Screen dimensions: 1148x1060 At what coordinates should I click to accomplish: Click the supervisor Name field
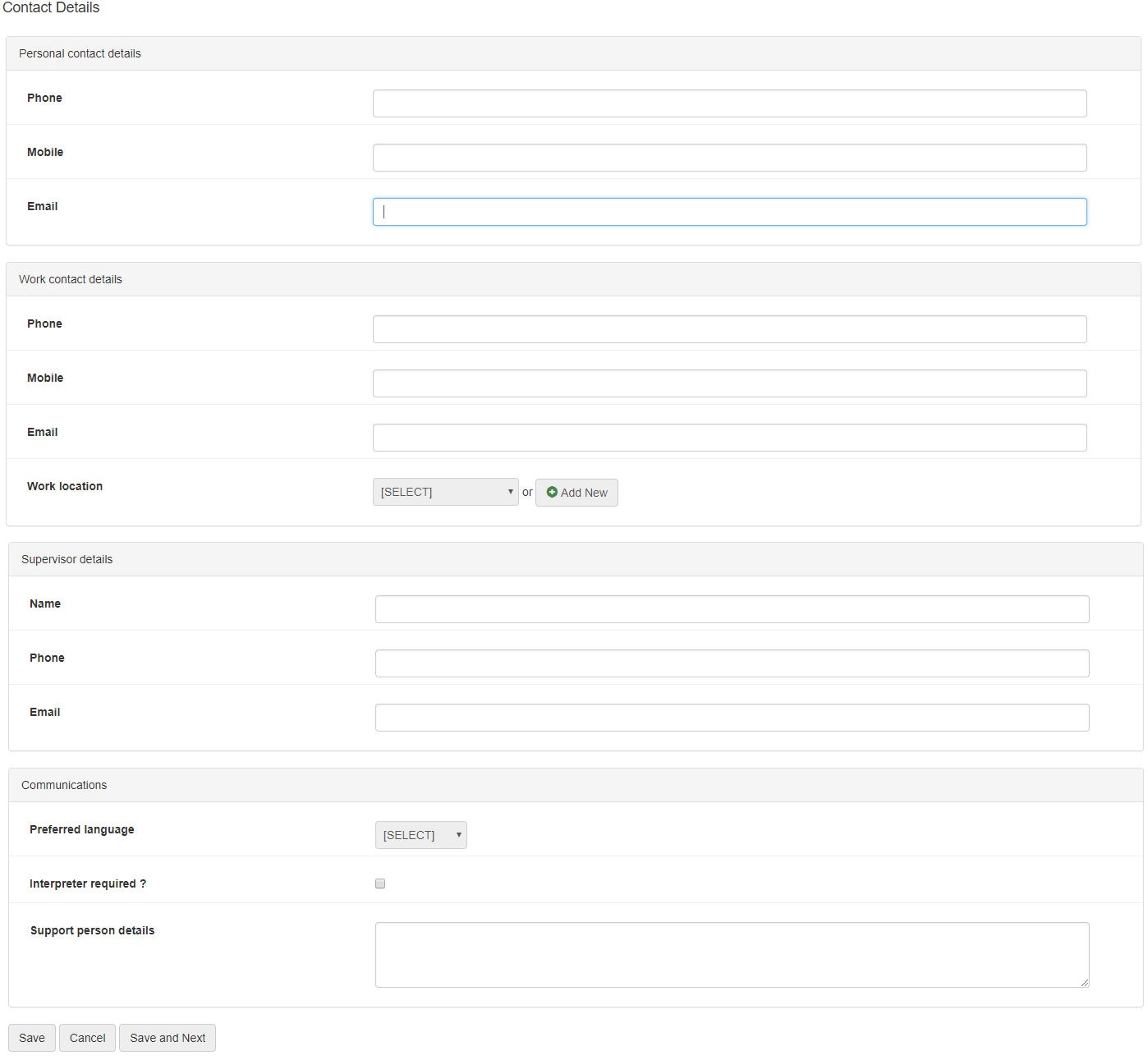pyautogui.click(x=732, y=609)
